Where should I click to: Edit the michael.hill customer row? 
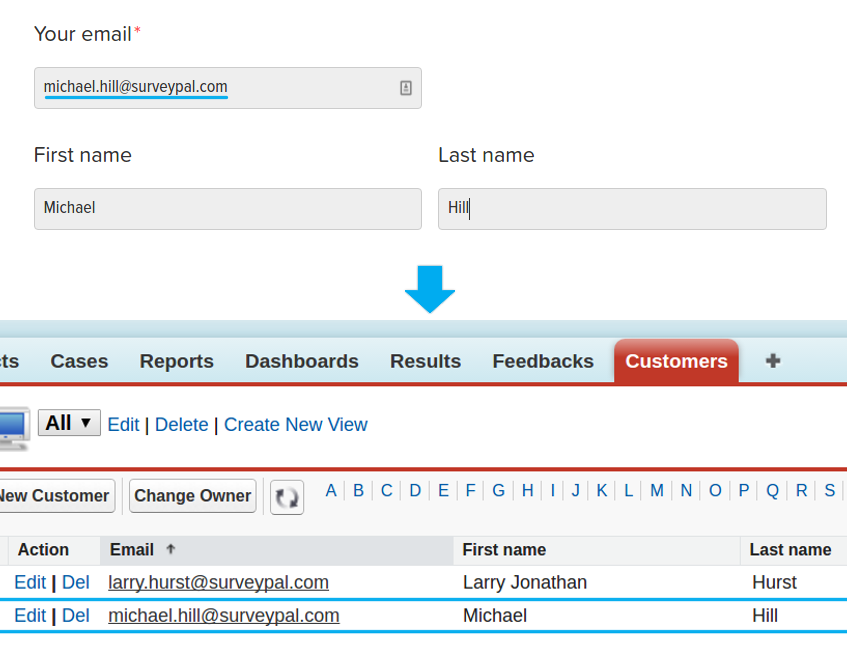point(30,615)
